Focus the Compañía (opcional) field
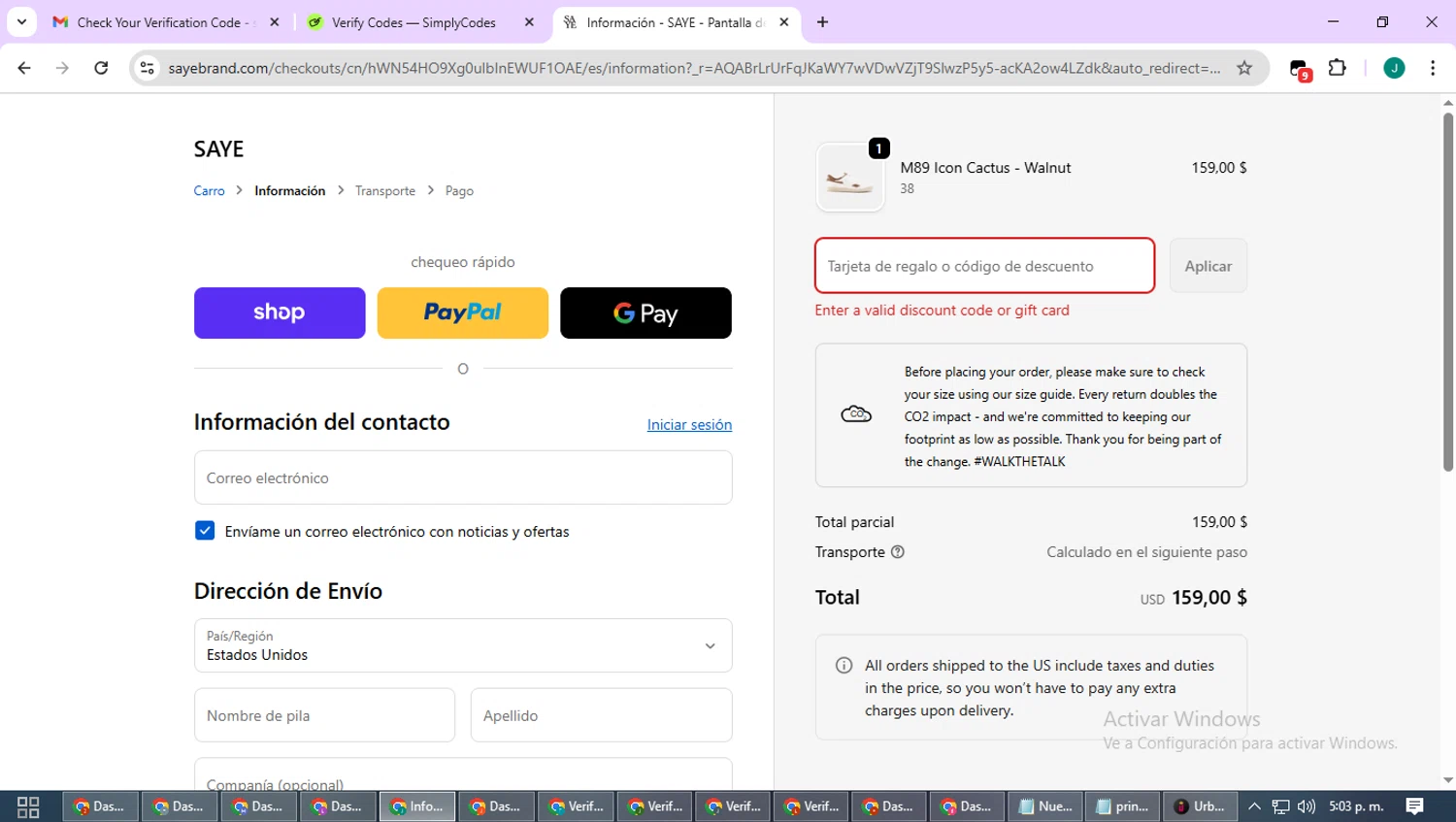Screen dimensions: 1456x822 tap(463, 774)
